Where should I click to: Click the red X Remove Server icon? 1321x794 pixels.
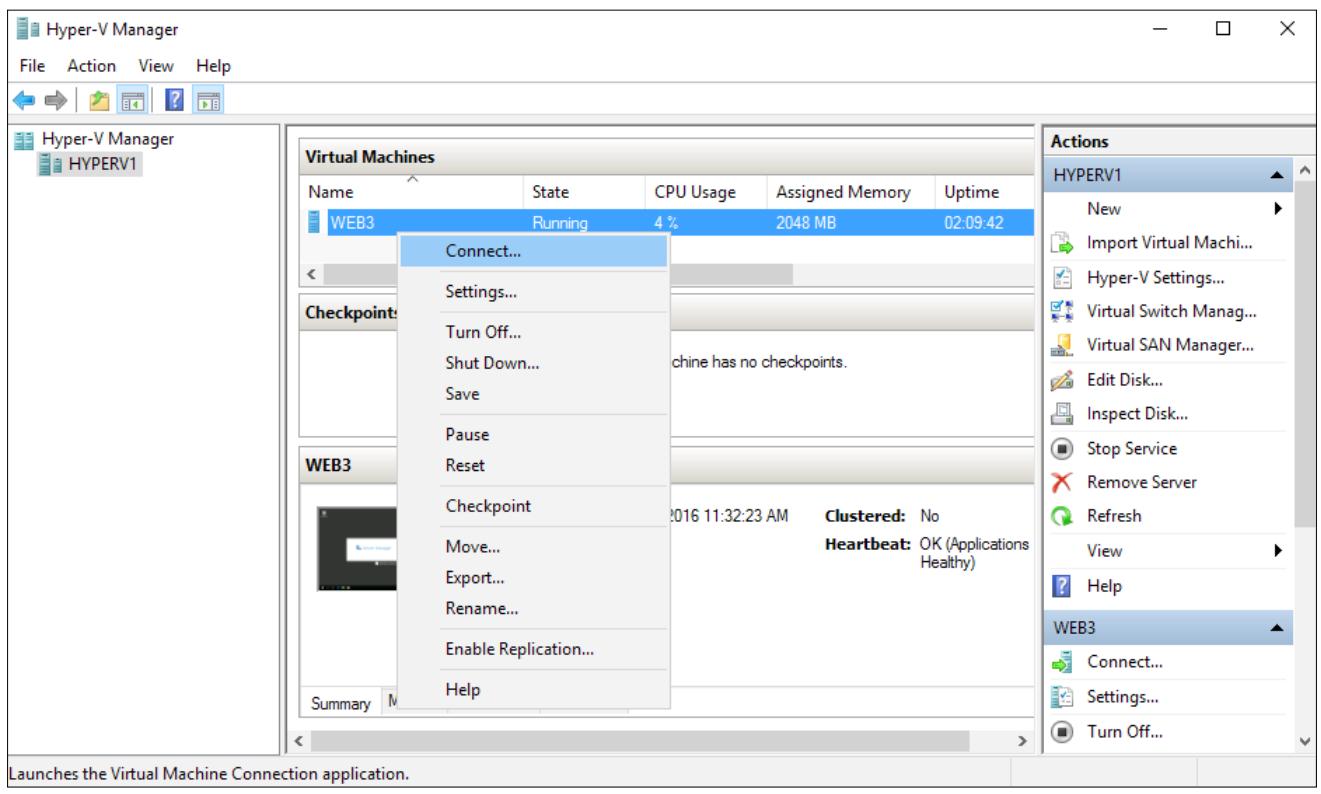coord(1062,482)
